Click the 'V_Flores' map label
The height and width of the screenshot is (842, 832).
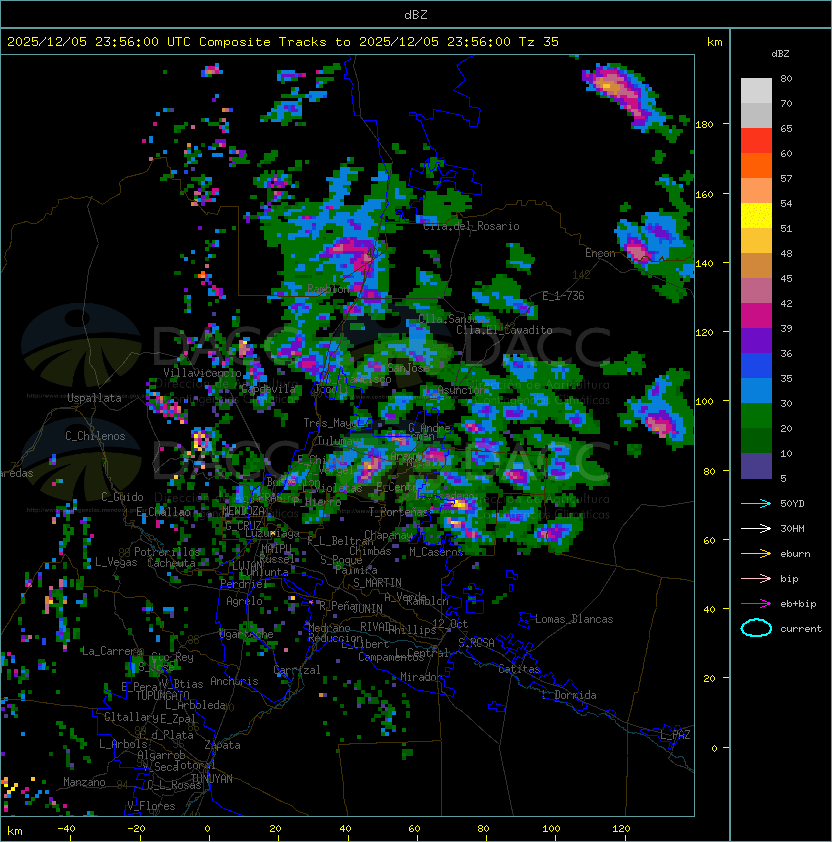(151, 806)
